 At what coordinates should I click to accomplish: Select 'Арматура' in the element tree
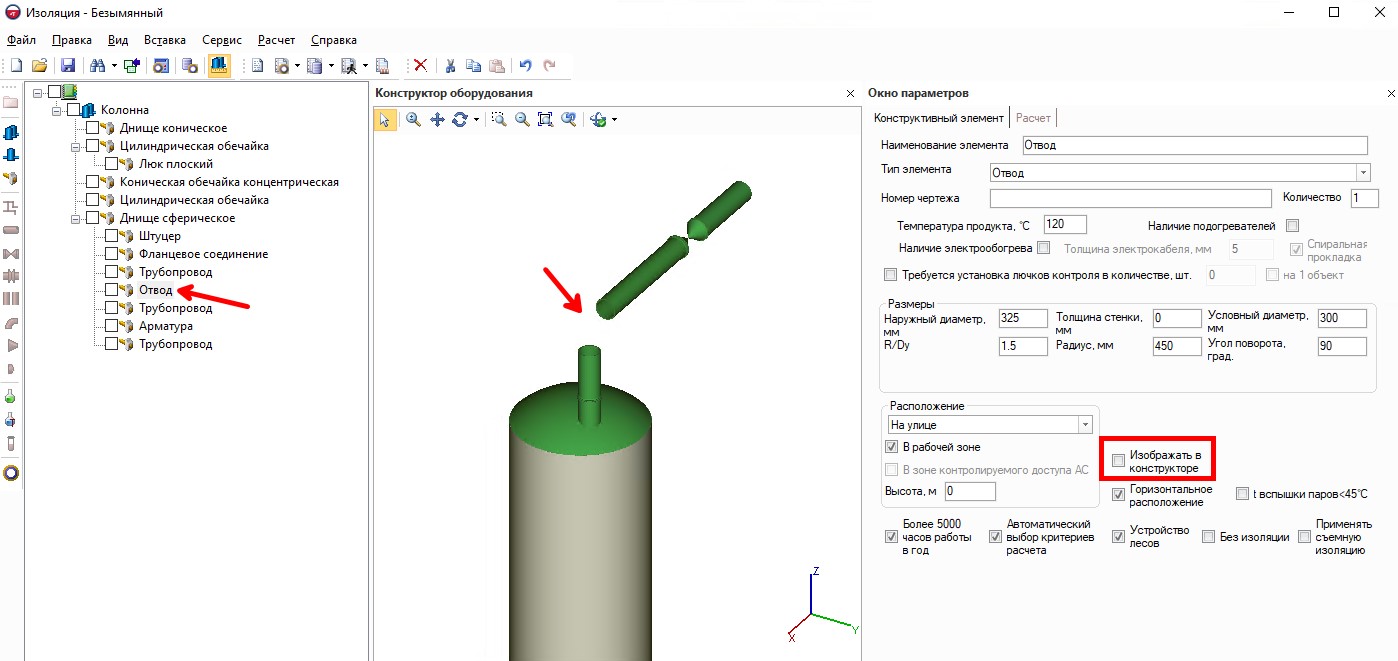[165, 326]
